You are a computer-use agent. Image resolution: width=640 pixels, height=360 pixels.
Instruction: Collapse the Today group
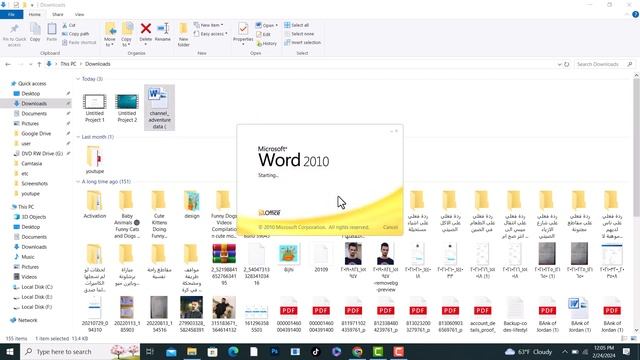[78, 79]
